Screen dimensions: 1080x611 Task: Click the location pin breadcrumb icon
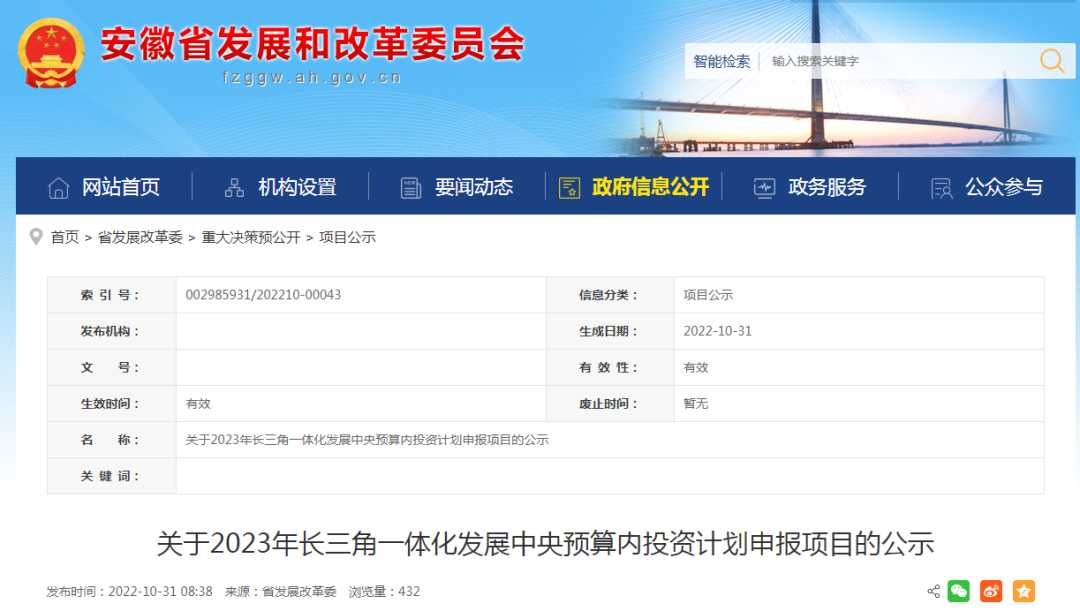[36, 237]
